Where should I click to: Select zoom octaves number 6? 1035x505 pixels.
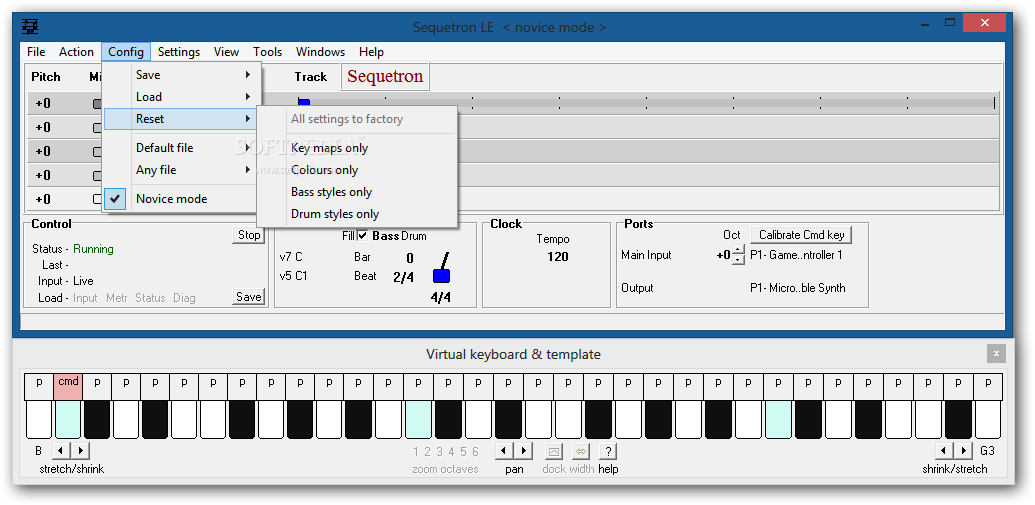475,452
